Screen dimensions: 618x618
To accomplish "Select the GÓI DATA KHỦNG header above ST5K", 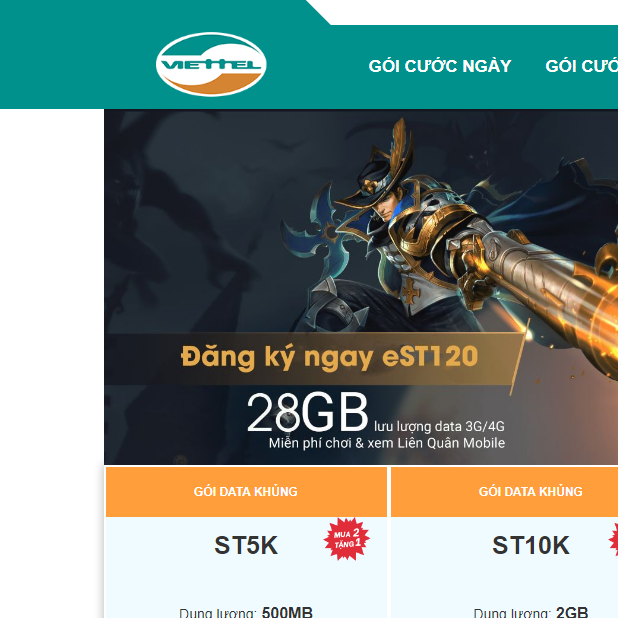I will click(x=246, y=491).
